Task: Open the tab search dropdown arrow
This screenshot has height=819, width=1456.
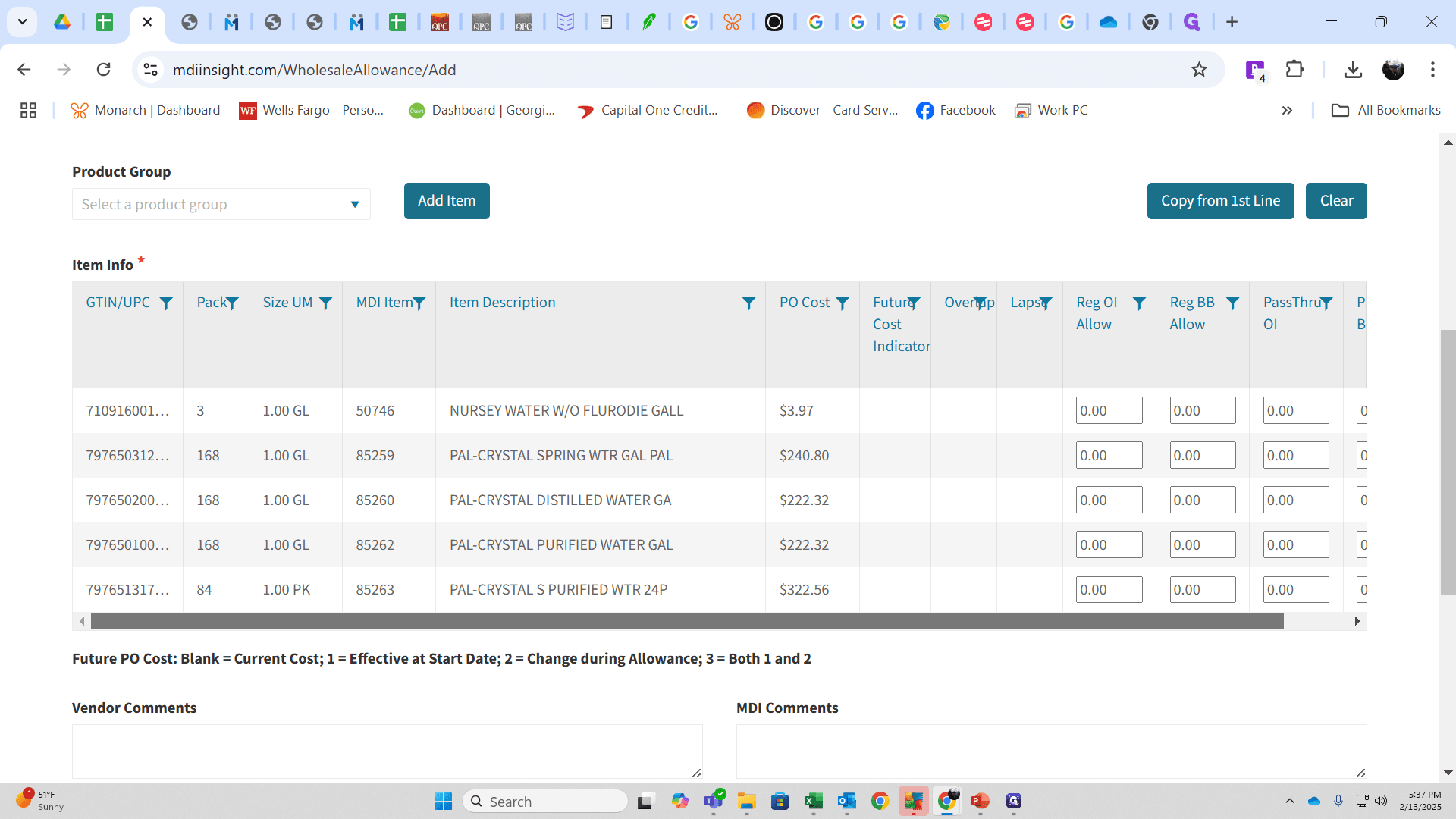Action: click(22, 22)
